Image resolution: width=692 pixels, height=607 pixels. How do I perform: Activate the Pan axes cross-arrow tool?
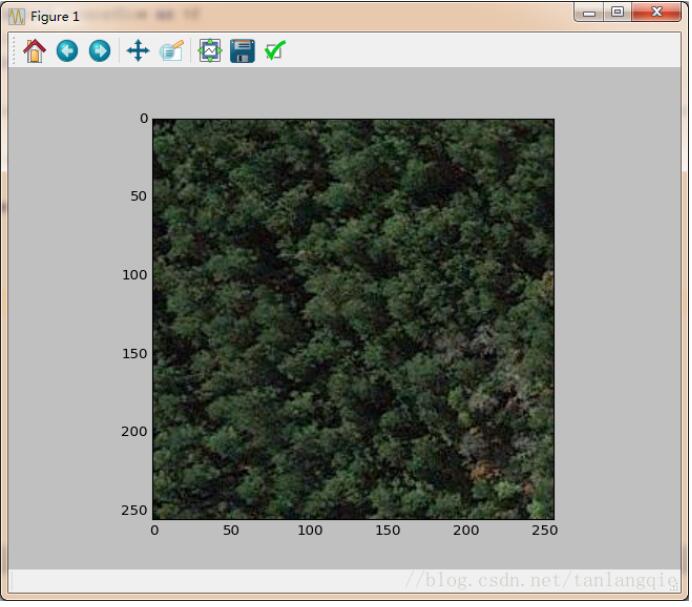tap(138, 51)
